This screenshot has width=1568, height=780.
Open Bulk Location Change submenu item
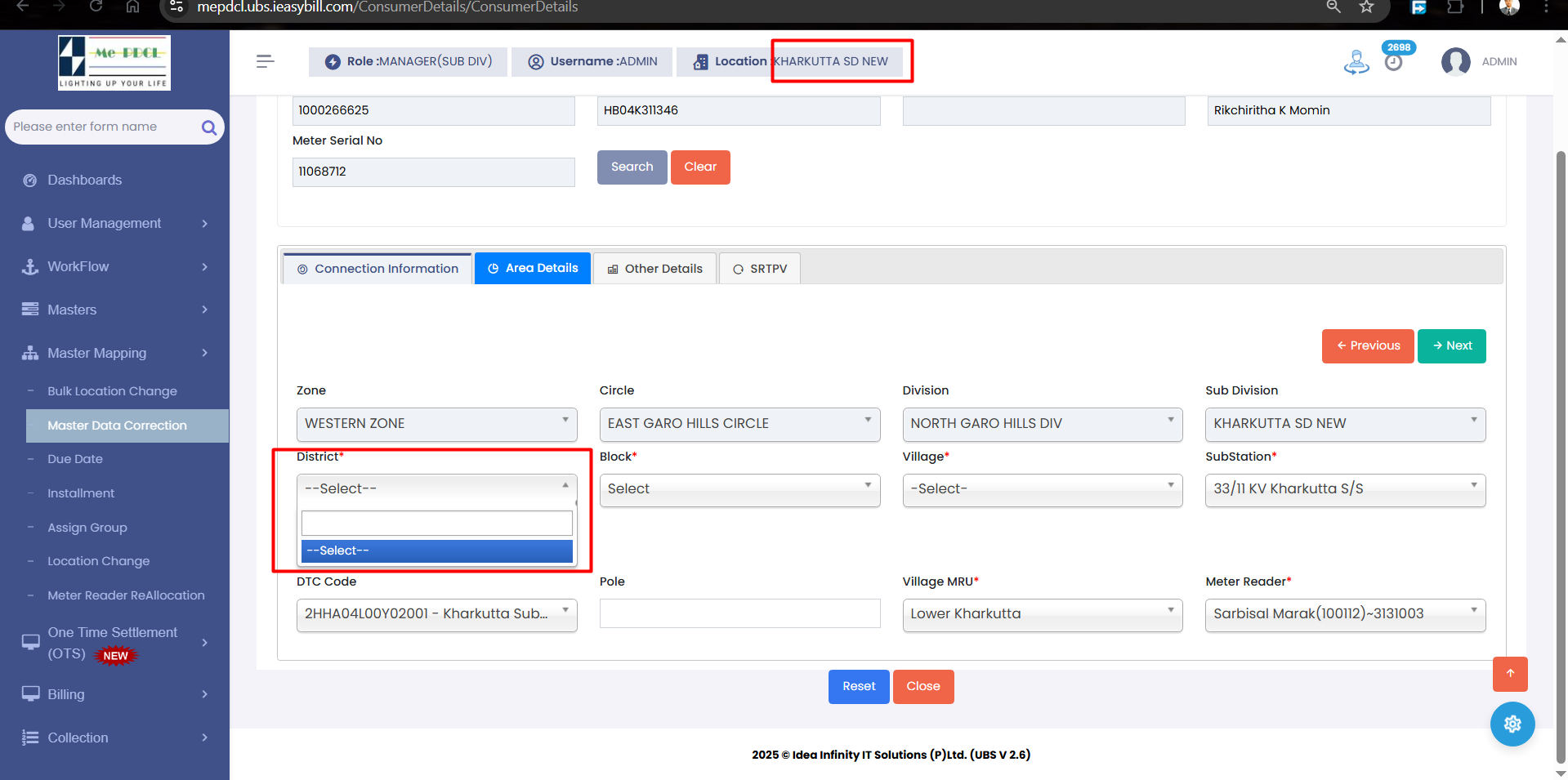[x=112, y=391]
